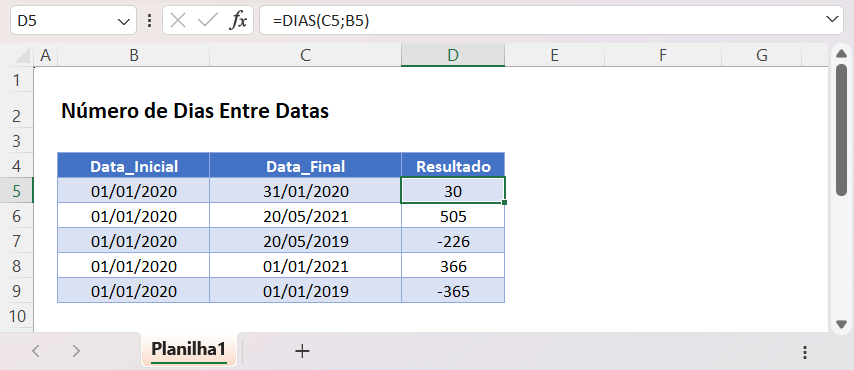Viewport: 854px width, 370px height.
Task: Select Data_Inicial cell in row 5
Action: point(133,191)
